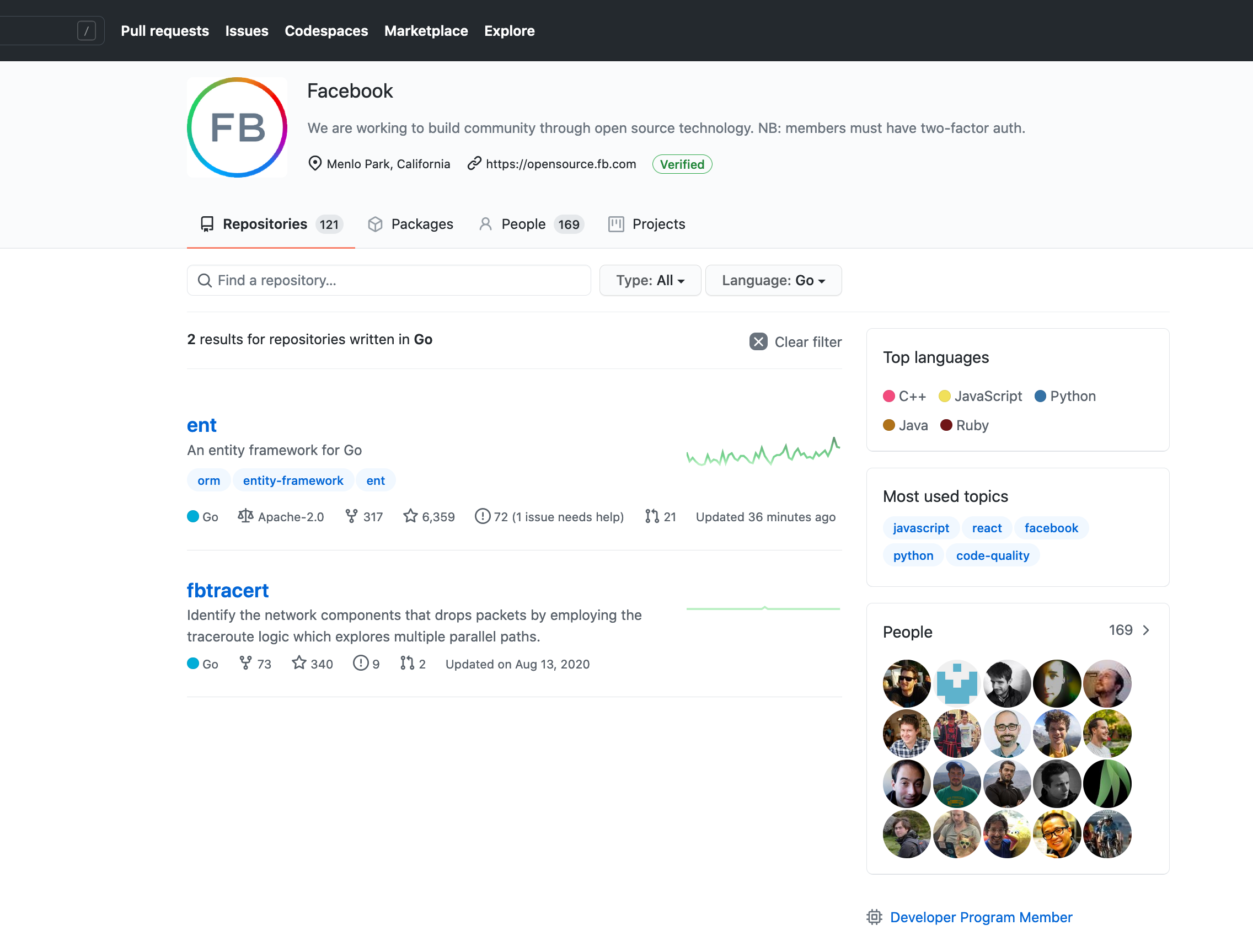The height and width of the screenshot is (952, 1253).
Task: Expand the People panel via its chevron
Action: point(1146,630)
